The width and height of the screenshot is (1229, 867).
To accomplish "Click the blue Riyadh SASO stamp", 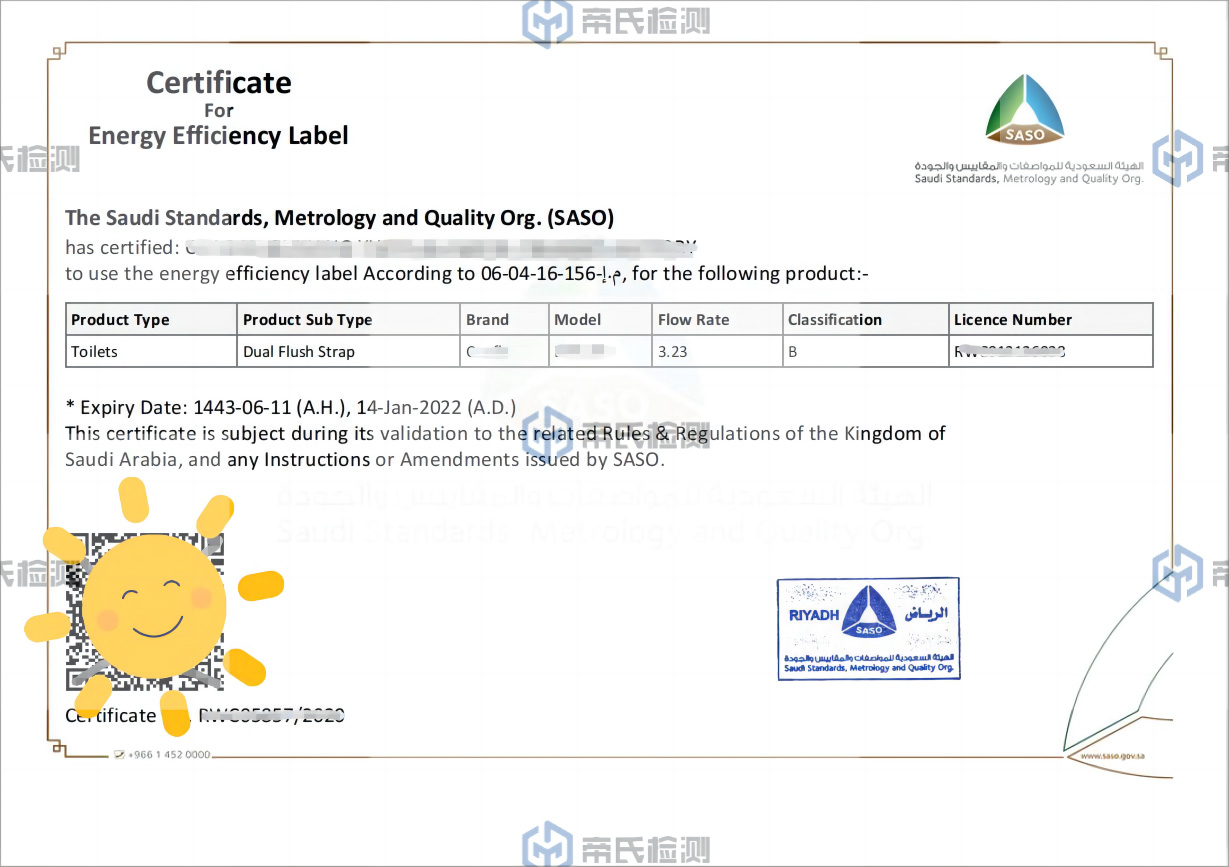I will pos(868,629).
